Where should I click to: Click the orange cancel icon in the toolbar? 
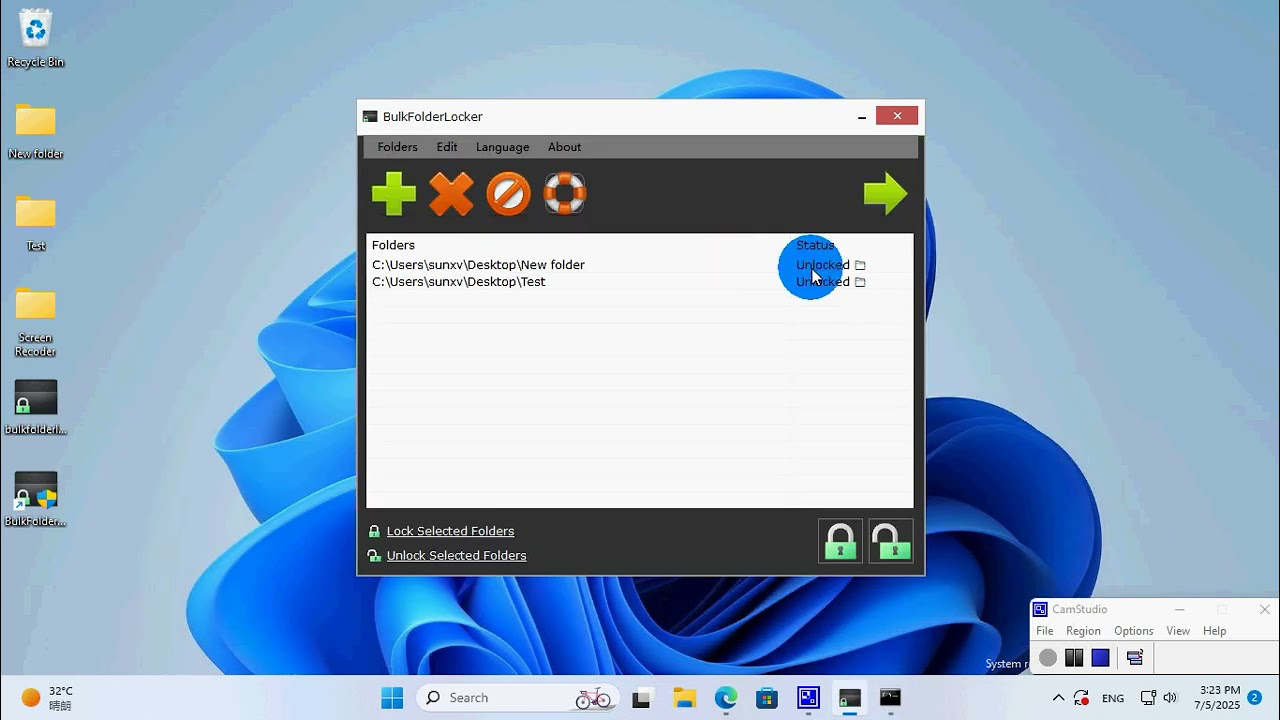pyautogui.click(x=509, y=193)
